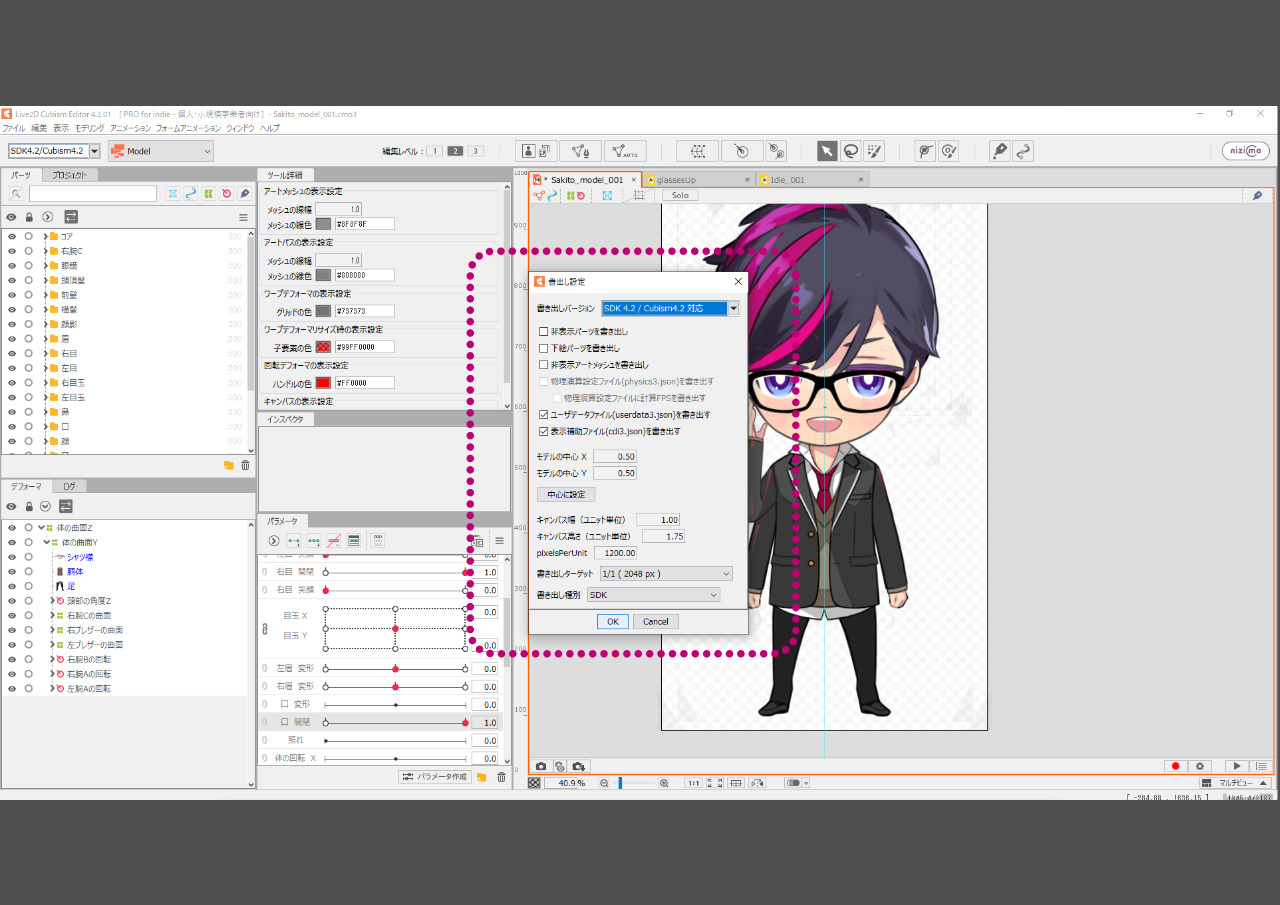Expand the 前髪 parts folder
This screenshot has height=905, width=1280.
45,295
